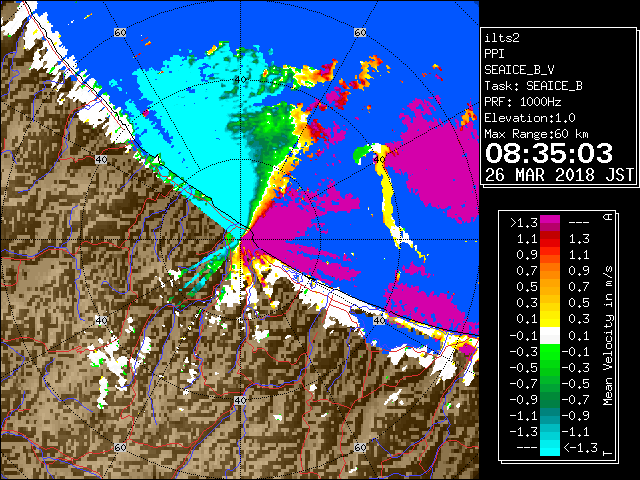Click the radar origin where dotted axes cross

240,240
